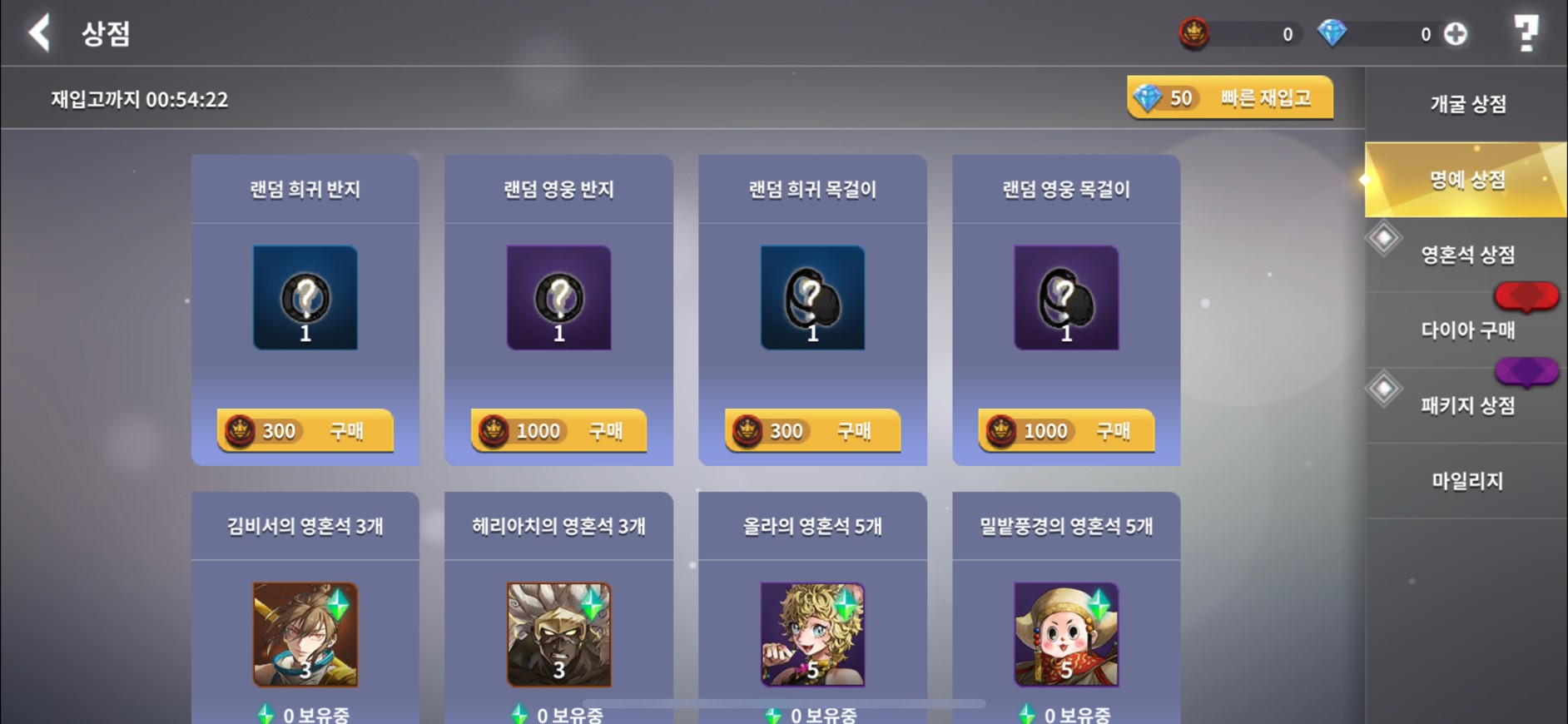The width and height of the screenshot is (1568, 724).
Task: Select the 랜덤 희귀 목걸이 necklace icon
Action: click(812, 297)
